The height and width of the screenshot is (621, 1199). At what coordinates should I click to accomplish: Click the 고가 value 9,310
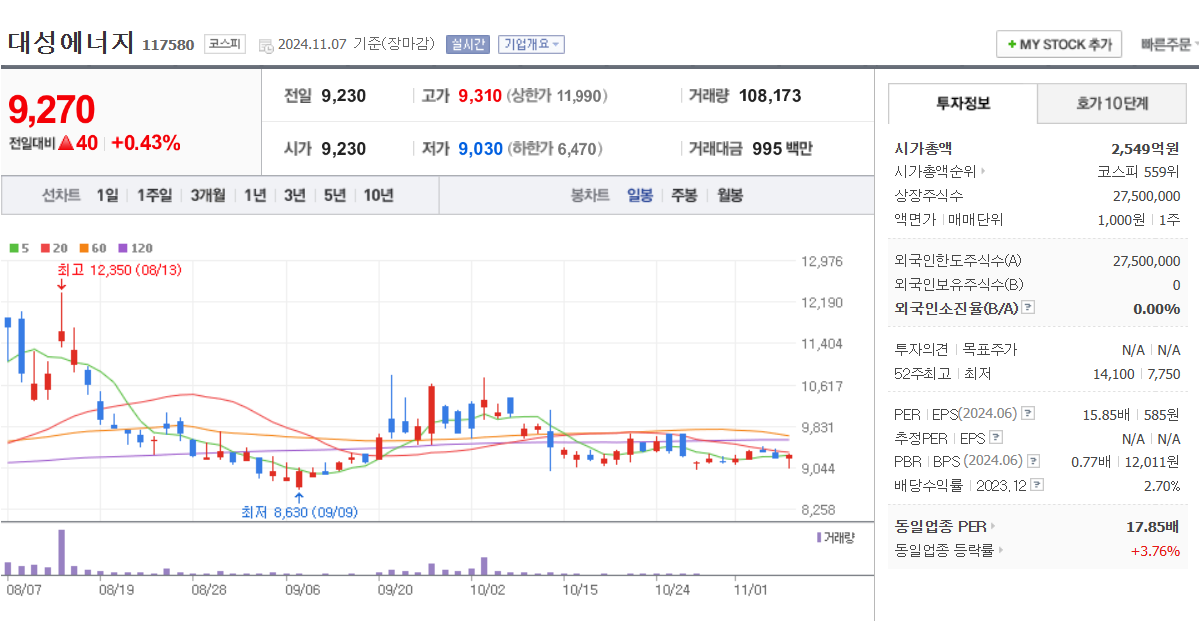coord(479,96)
